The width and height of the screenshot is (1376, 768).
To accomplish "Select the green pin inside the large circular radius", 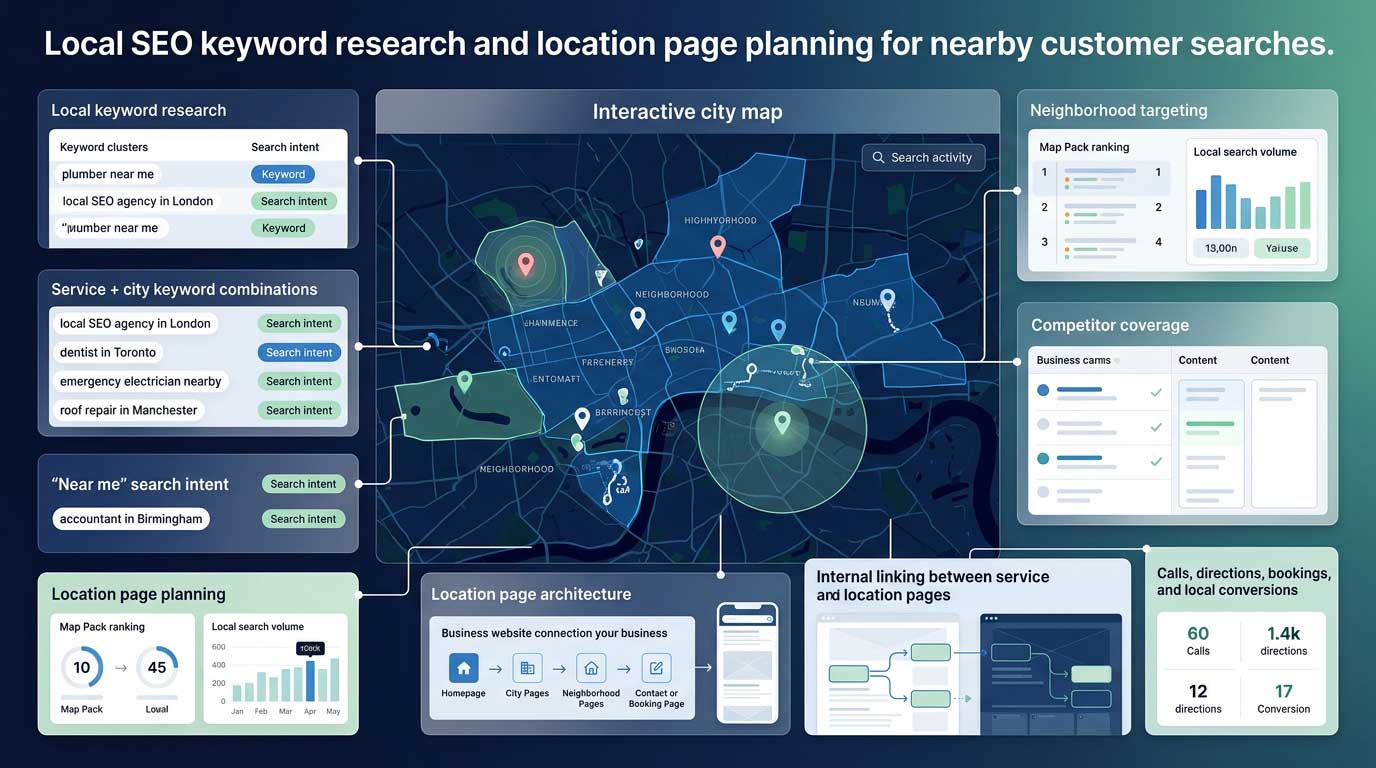I will (x=782, y=422).
